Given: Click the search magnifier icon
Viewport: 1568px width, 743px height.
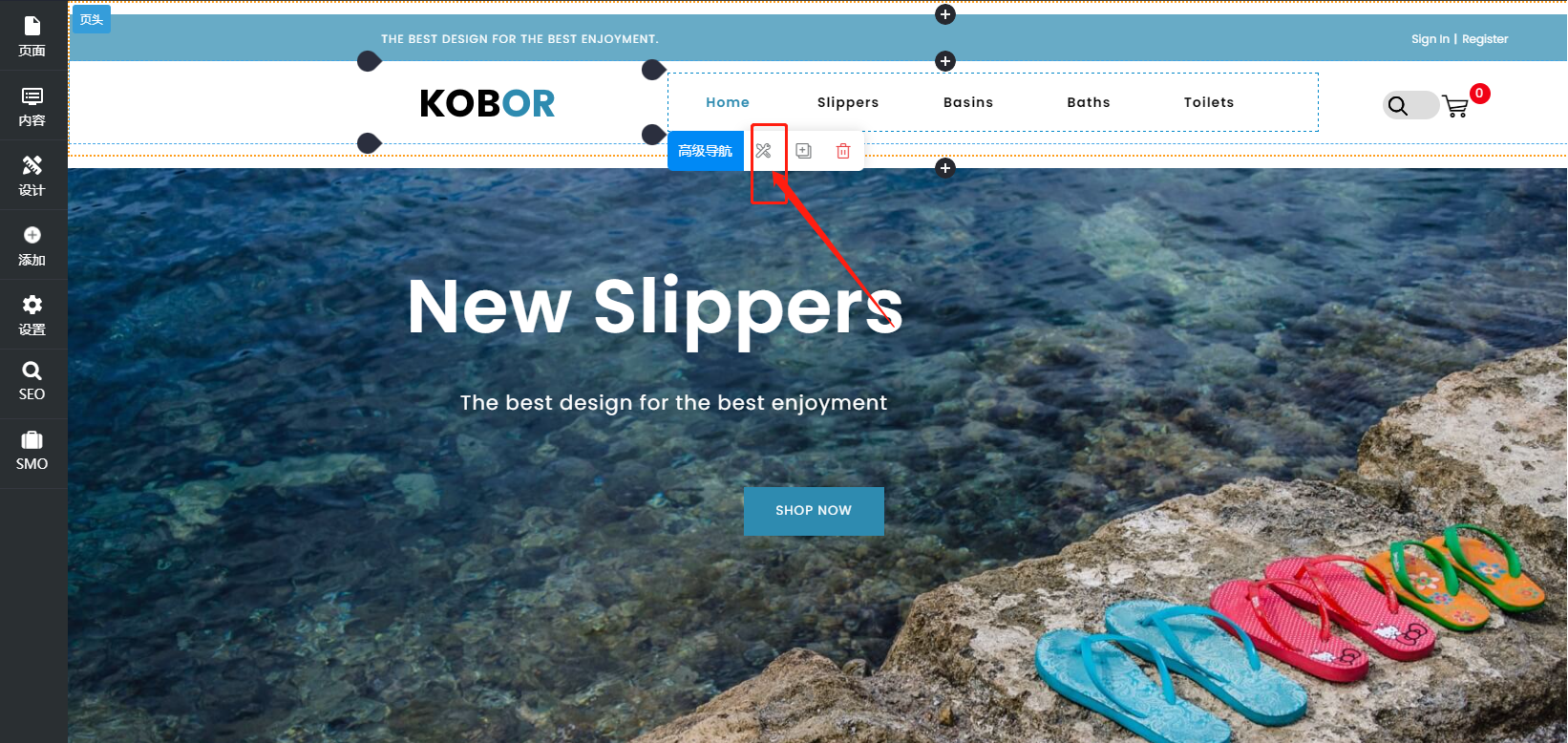Looking at the screenshot, I should pos(1398,106).
